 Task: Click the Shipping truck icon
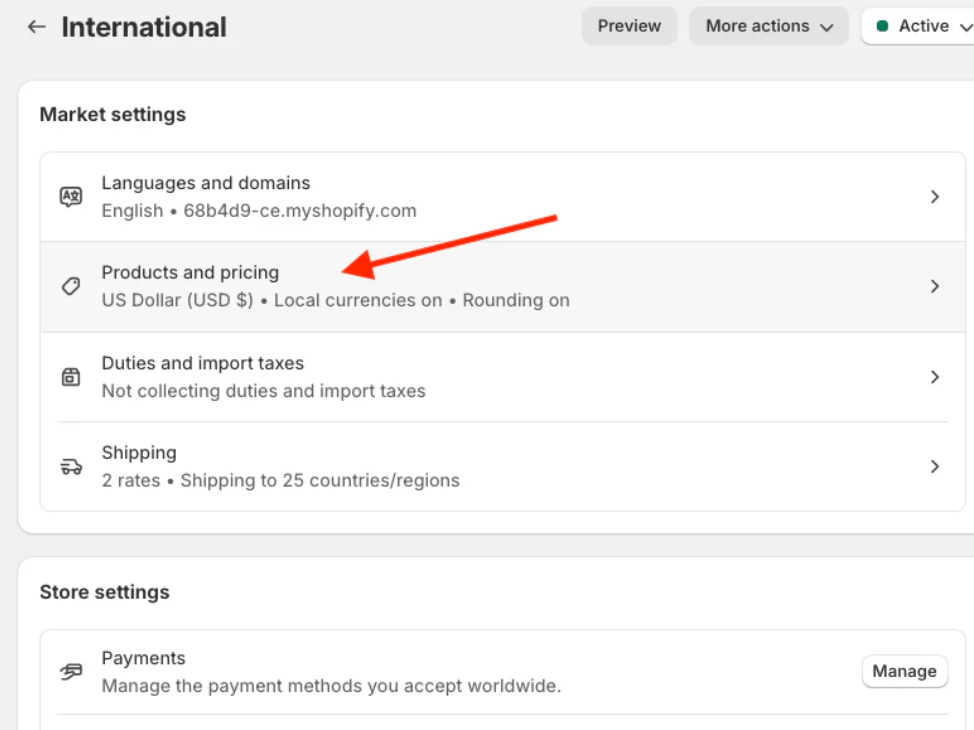click(x=70, y=466)
